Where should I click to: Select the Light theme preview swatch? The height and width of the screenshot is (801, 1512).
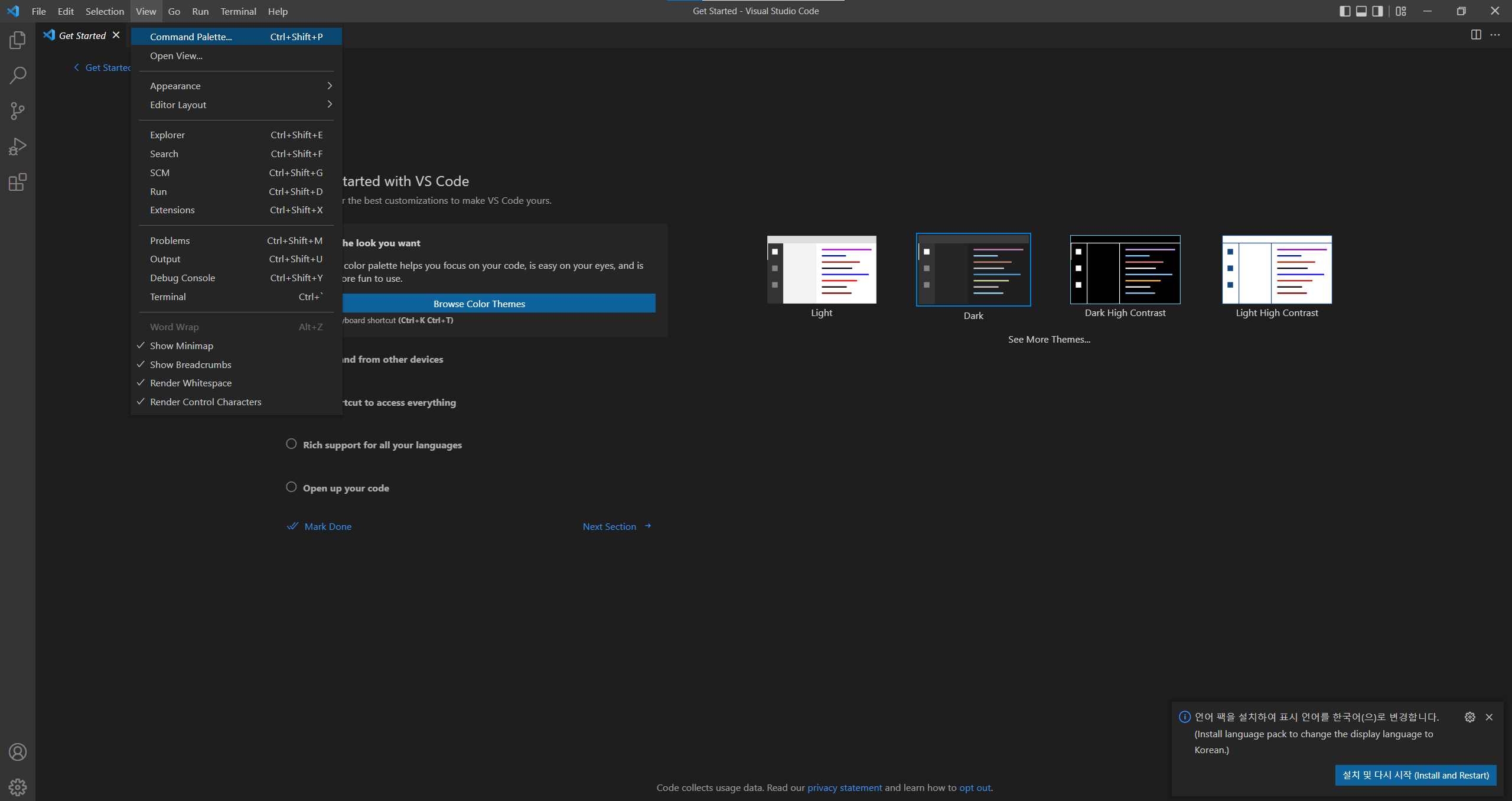[x=821, y=269]
